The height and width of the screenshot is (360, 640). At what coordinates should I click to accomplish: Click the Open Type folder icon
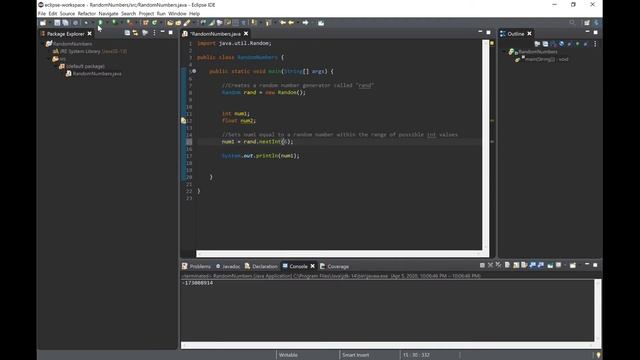[170, 23]
